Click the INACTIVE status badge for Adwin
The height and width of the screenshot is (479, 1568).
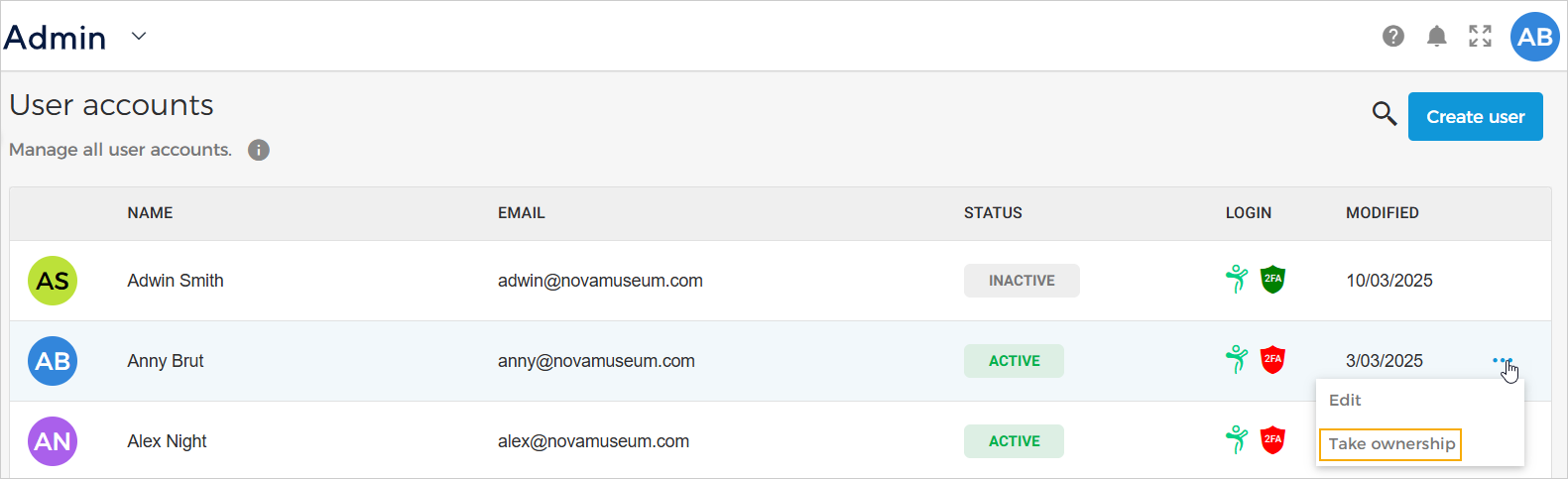click(1022, 281)
